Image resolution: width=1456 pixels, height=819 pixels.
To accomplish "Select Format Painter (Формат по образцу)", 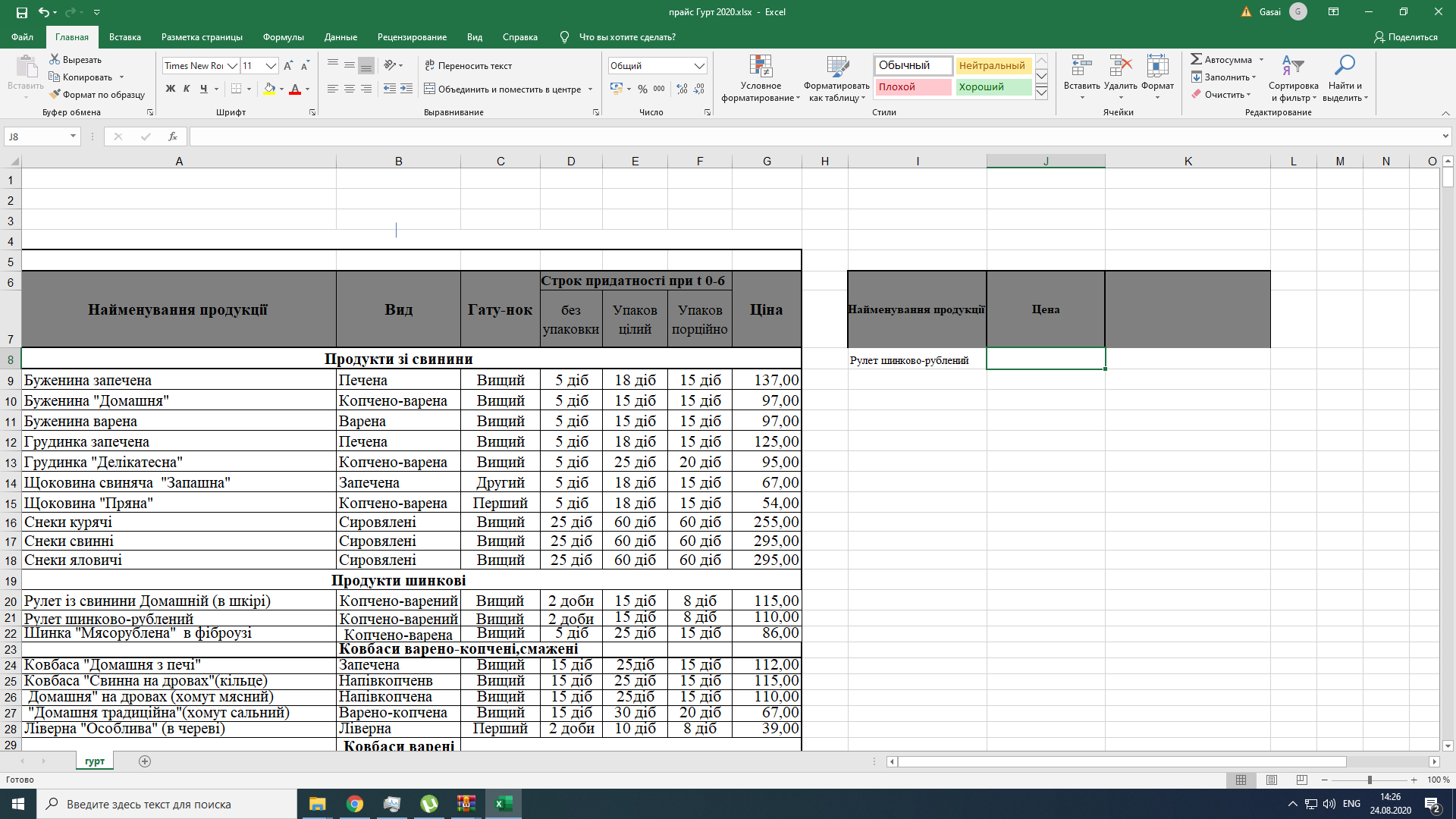I will [x=97, y=95].
